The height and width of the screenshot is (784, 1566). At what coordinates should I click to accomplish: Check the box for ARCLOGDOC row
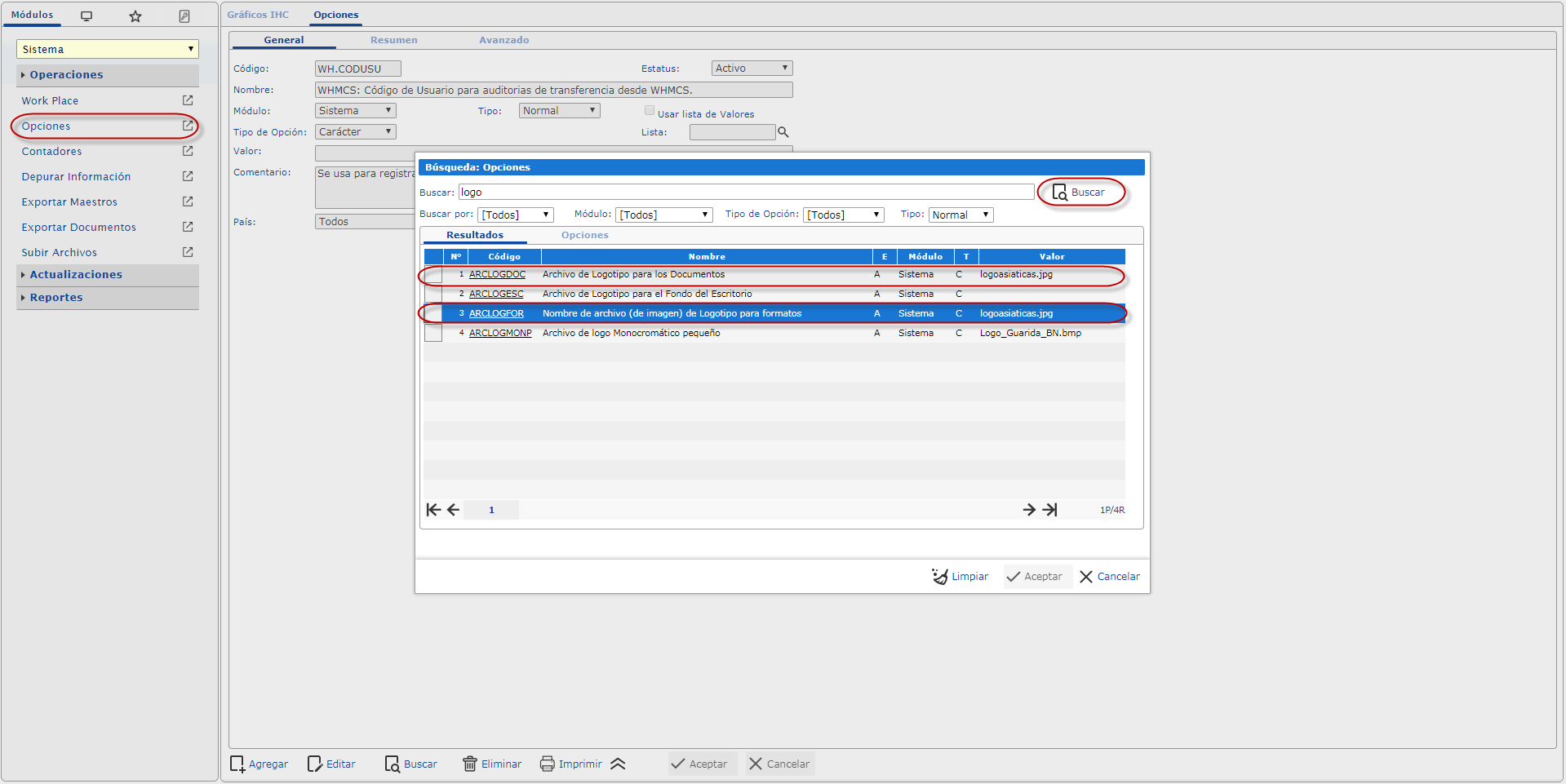coord(433,275)
